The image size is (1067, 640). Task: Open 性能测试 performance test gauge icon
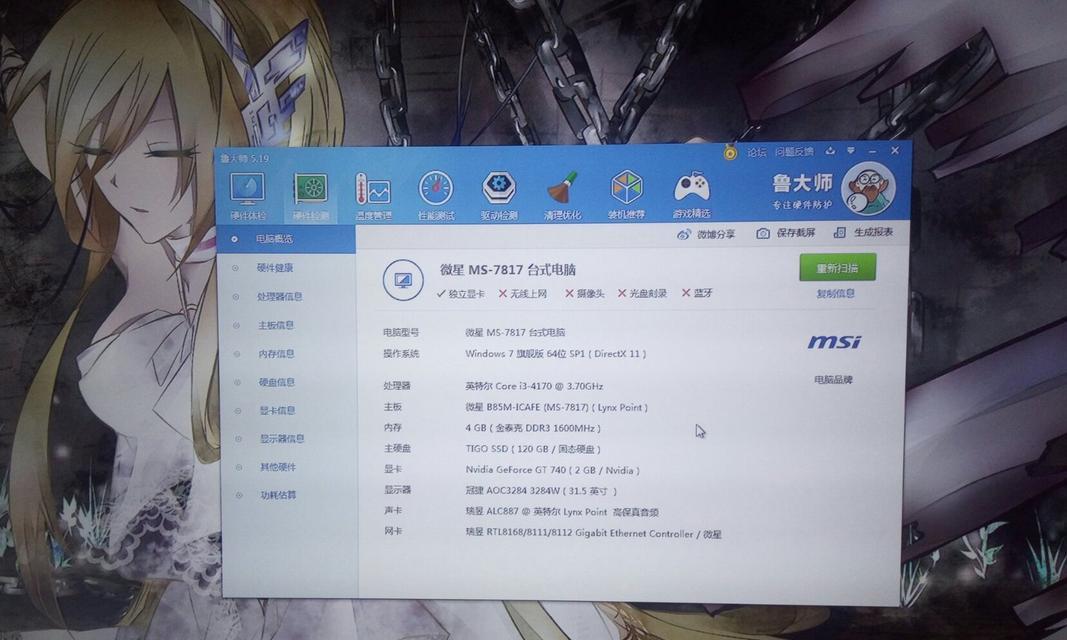coord(436,195)
